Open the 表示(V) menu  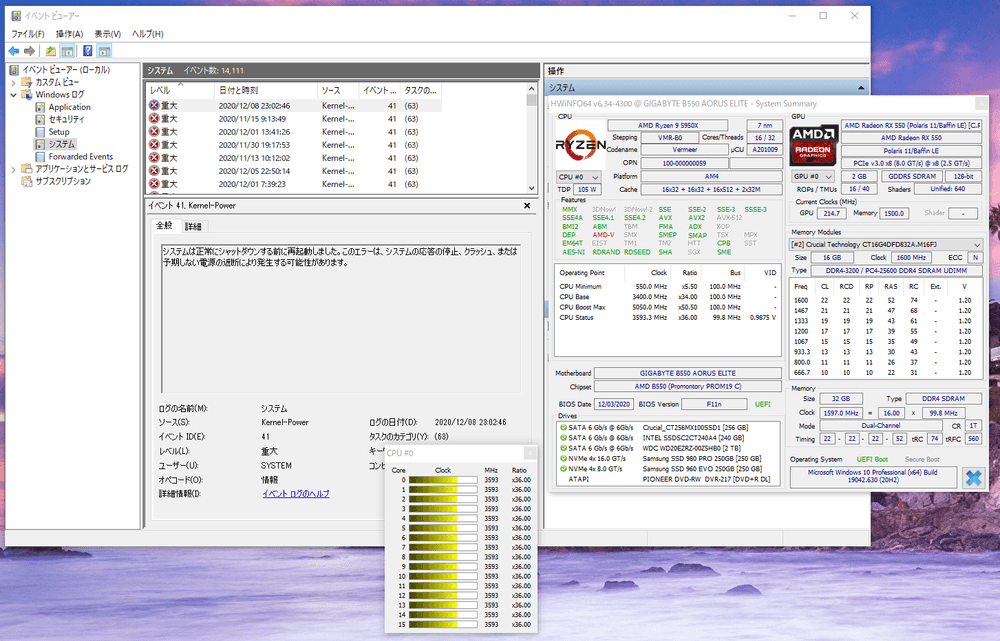(x=108, y=34)
